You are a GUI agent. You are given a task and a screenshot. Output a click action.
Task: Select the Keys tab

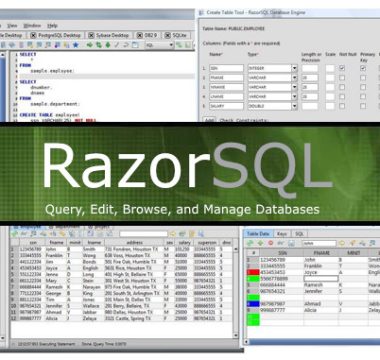point(282,234)
